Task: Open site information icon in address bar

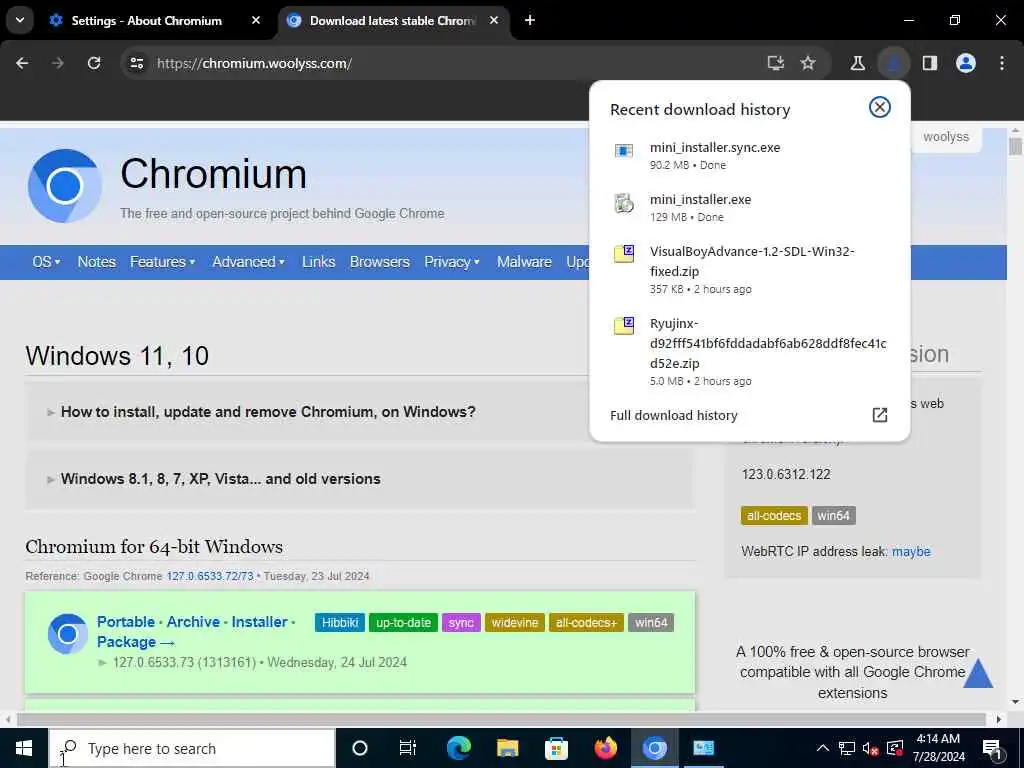Action: [136, 63]
